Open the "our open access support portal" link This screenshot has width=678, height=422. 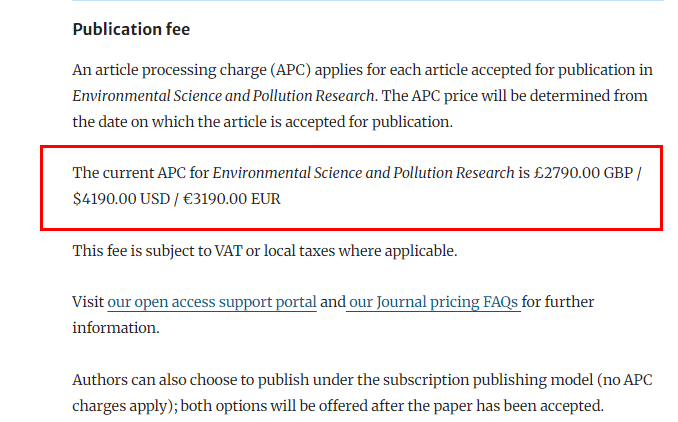point(212,302)
